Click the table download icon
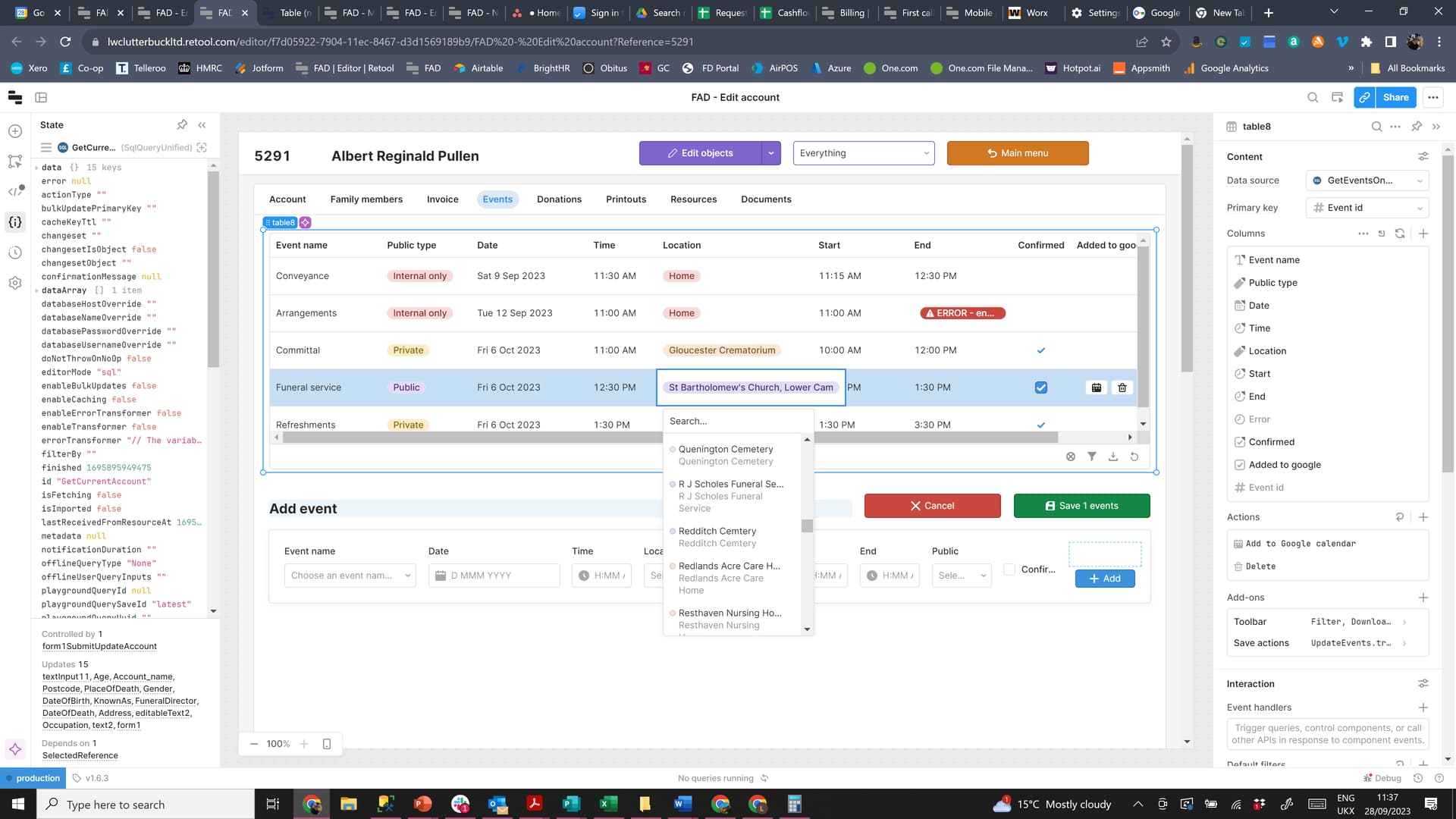 (1112, 457)
